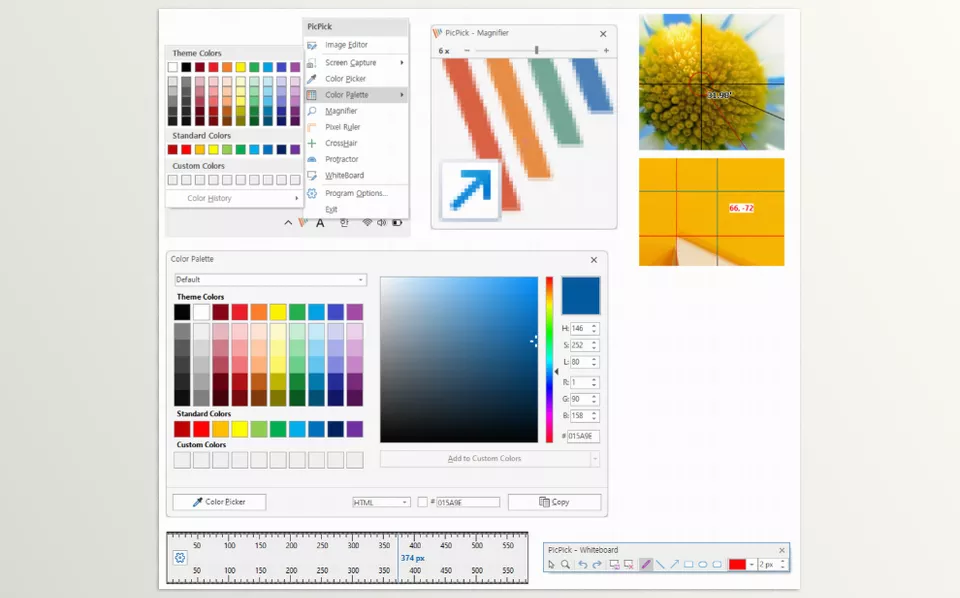Click the Redo arrow on the Whiteboard toolbar
Viewport: 960px width, 598px height.
click(597, 564)
